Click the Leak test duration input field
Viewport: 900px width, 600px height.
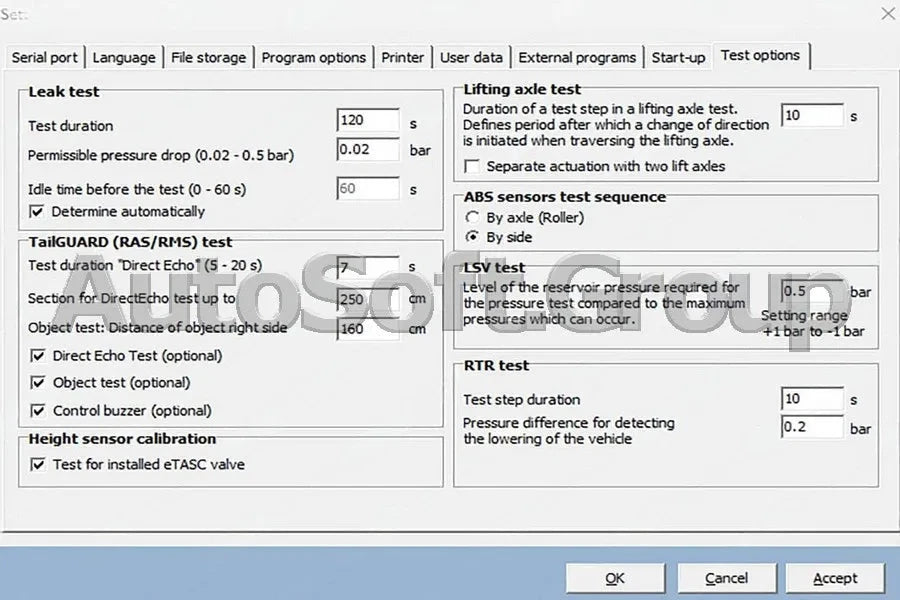tap(366, 120)
